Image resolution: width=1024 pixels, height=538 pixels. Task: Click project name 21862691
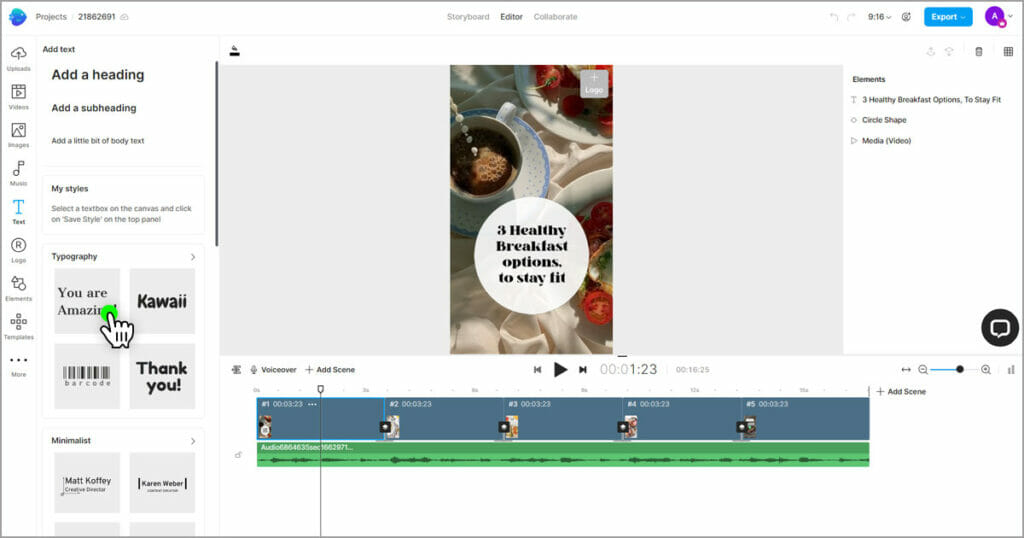point(97,17)
